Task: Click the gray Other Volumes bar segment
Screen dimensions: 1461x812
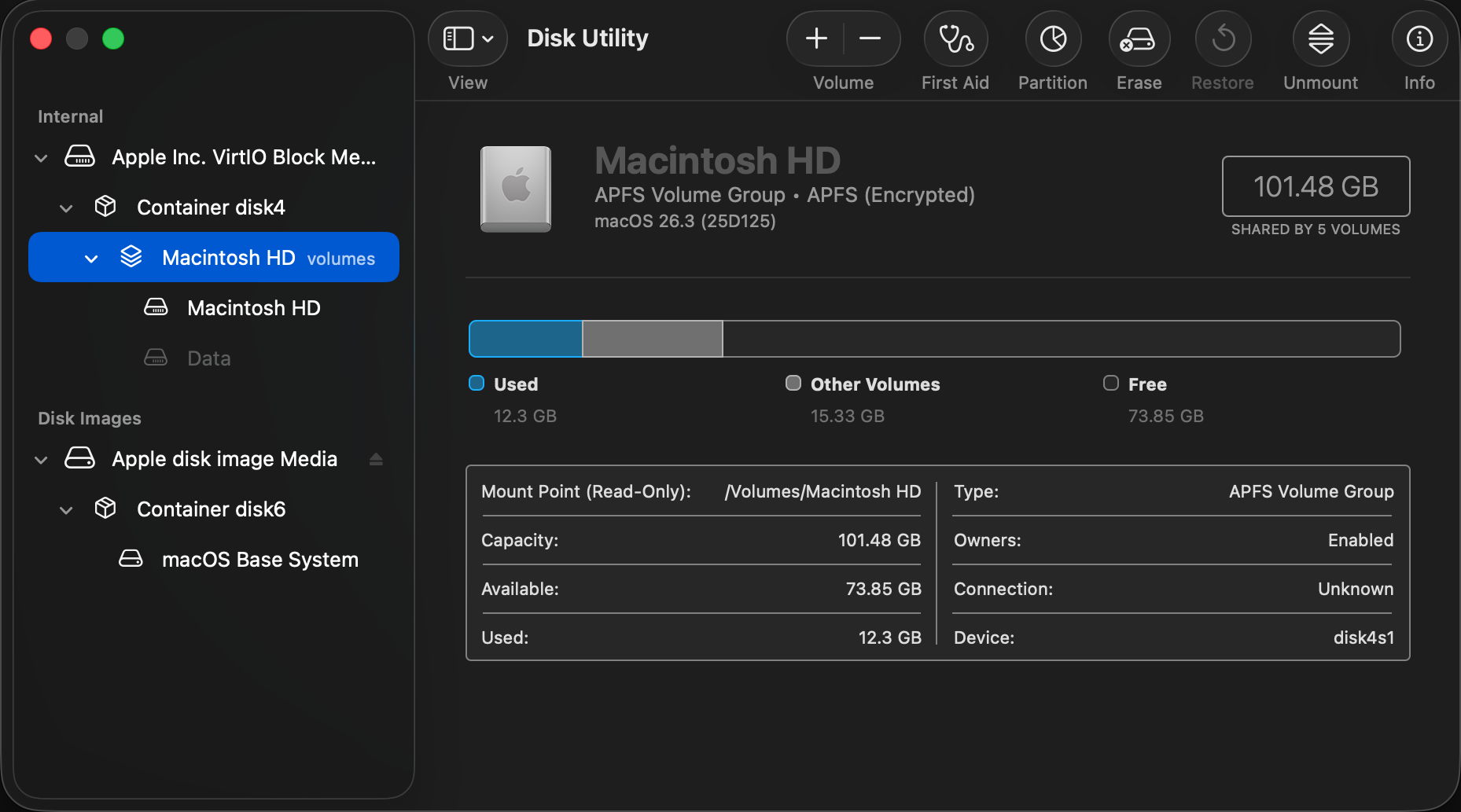Action: point(652,339)
